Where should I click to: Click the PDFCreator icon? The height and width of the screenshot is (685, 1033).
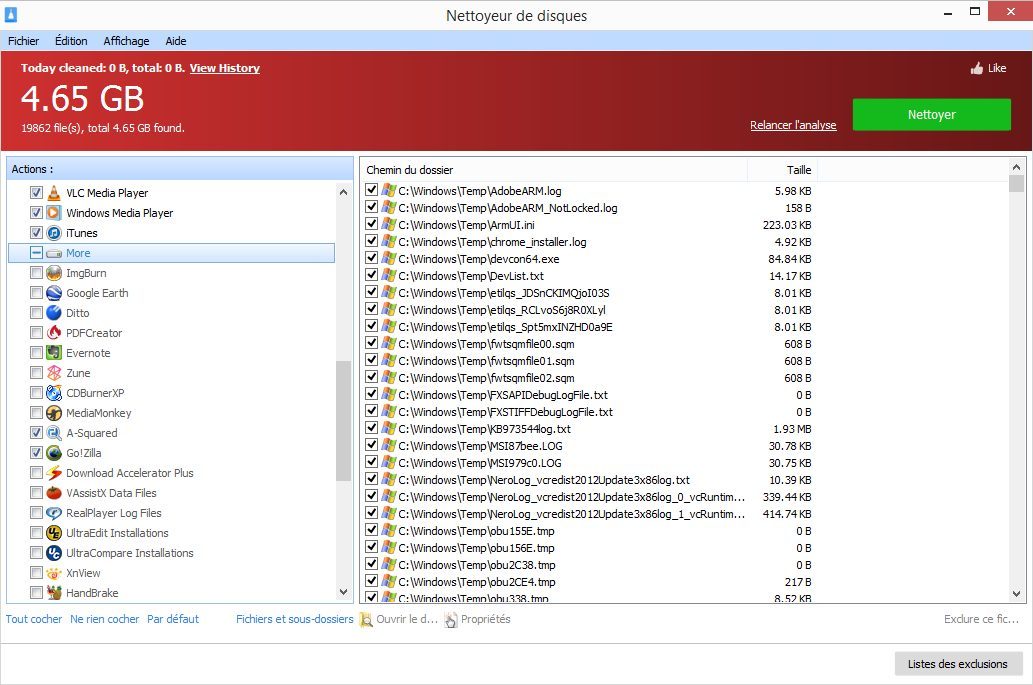[54, 333]
